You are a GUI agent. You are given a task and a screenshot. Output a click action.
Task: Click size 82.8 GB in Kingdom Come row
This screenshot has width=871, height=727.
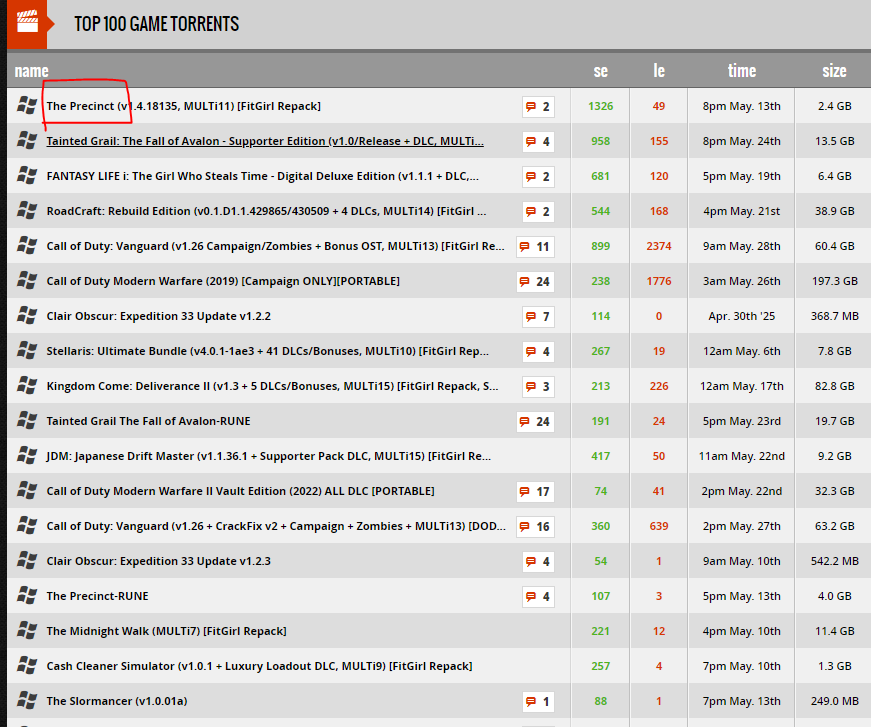tap(834, 386)
